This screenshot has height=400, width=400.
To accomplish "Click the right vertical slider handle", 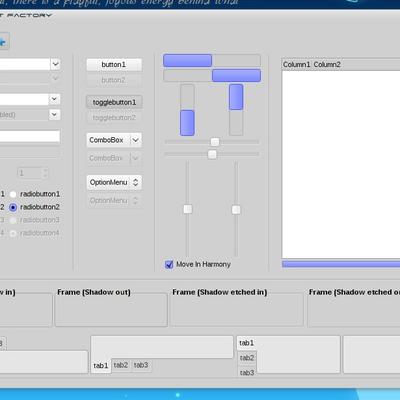I will (x=236, y=210).
